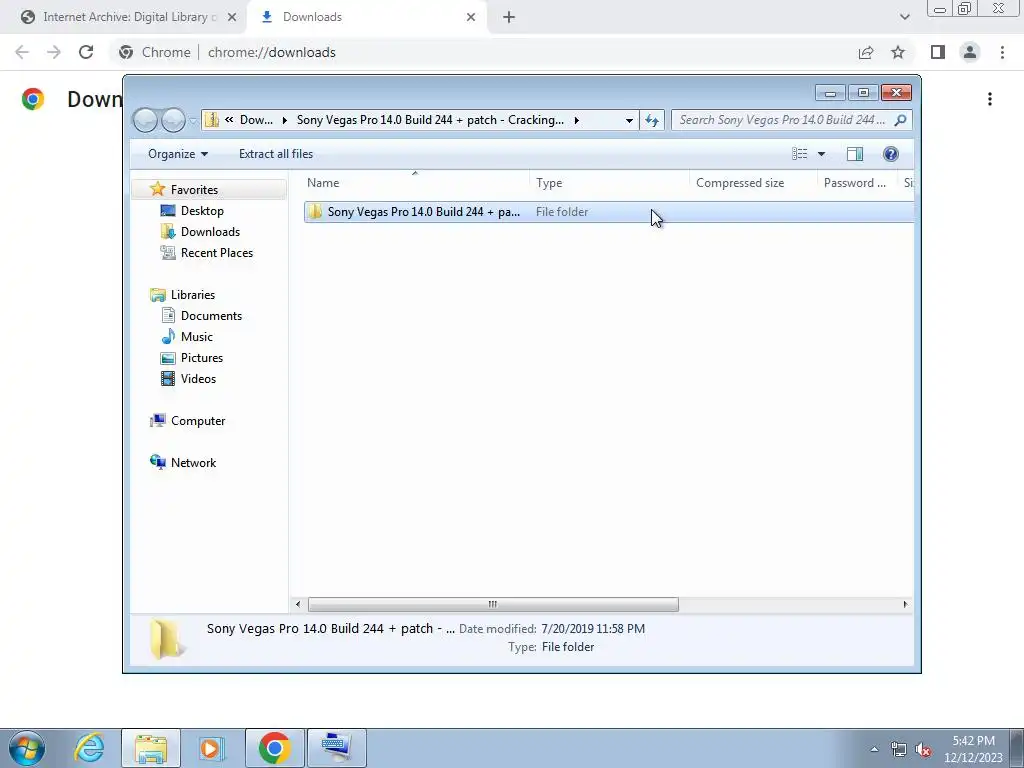The image size is (1024, 768).
Task: Open the Organize menu
Action: point(178,154)
